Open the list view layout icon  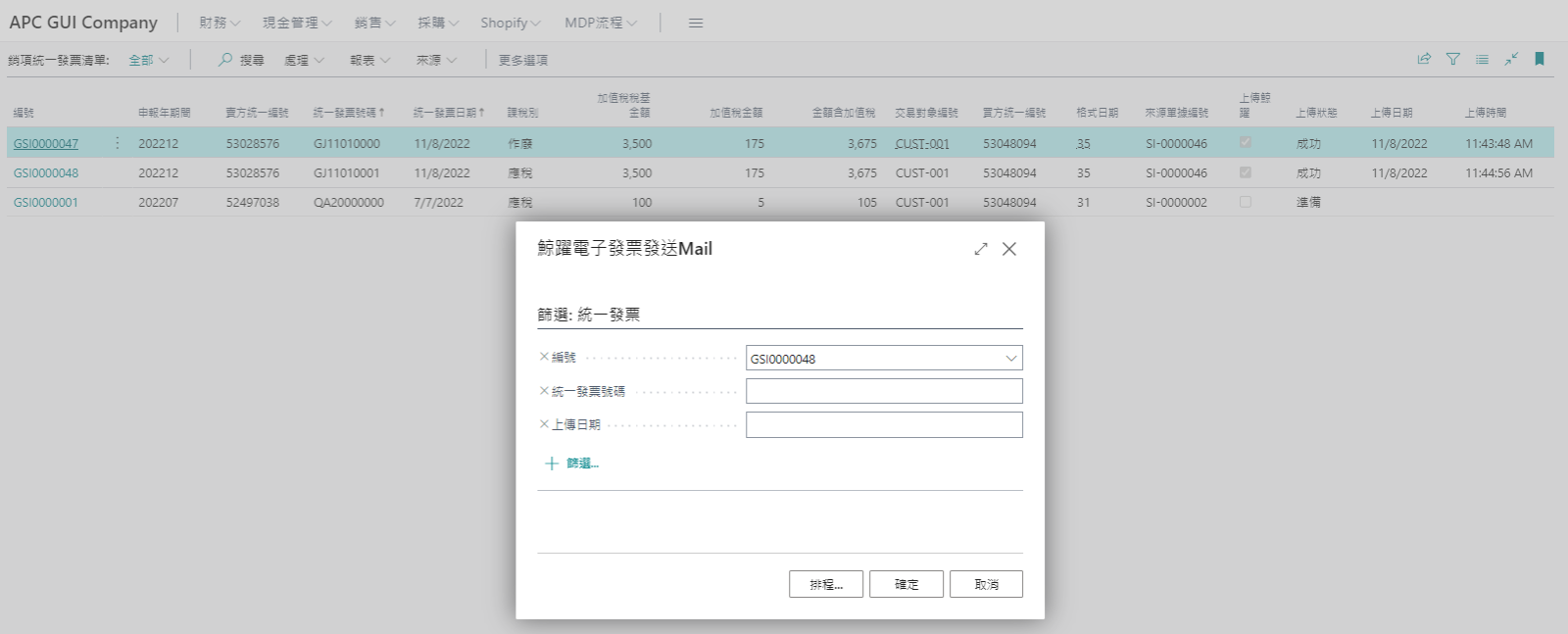tap(1482, 59)
